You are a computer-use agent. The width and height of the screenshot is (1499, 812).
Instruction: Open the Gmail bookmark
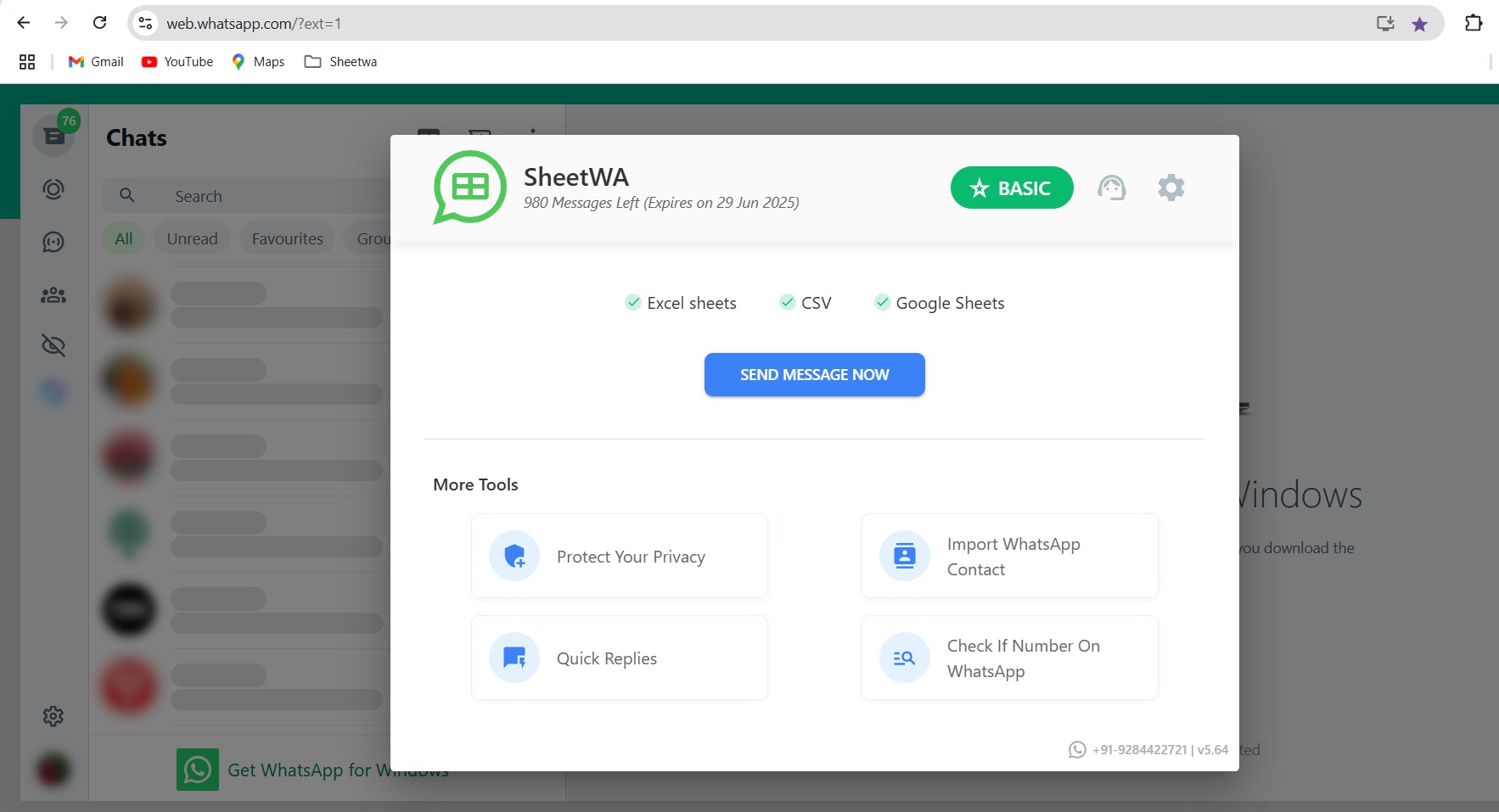coord(96,62)
